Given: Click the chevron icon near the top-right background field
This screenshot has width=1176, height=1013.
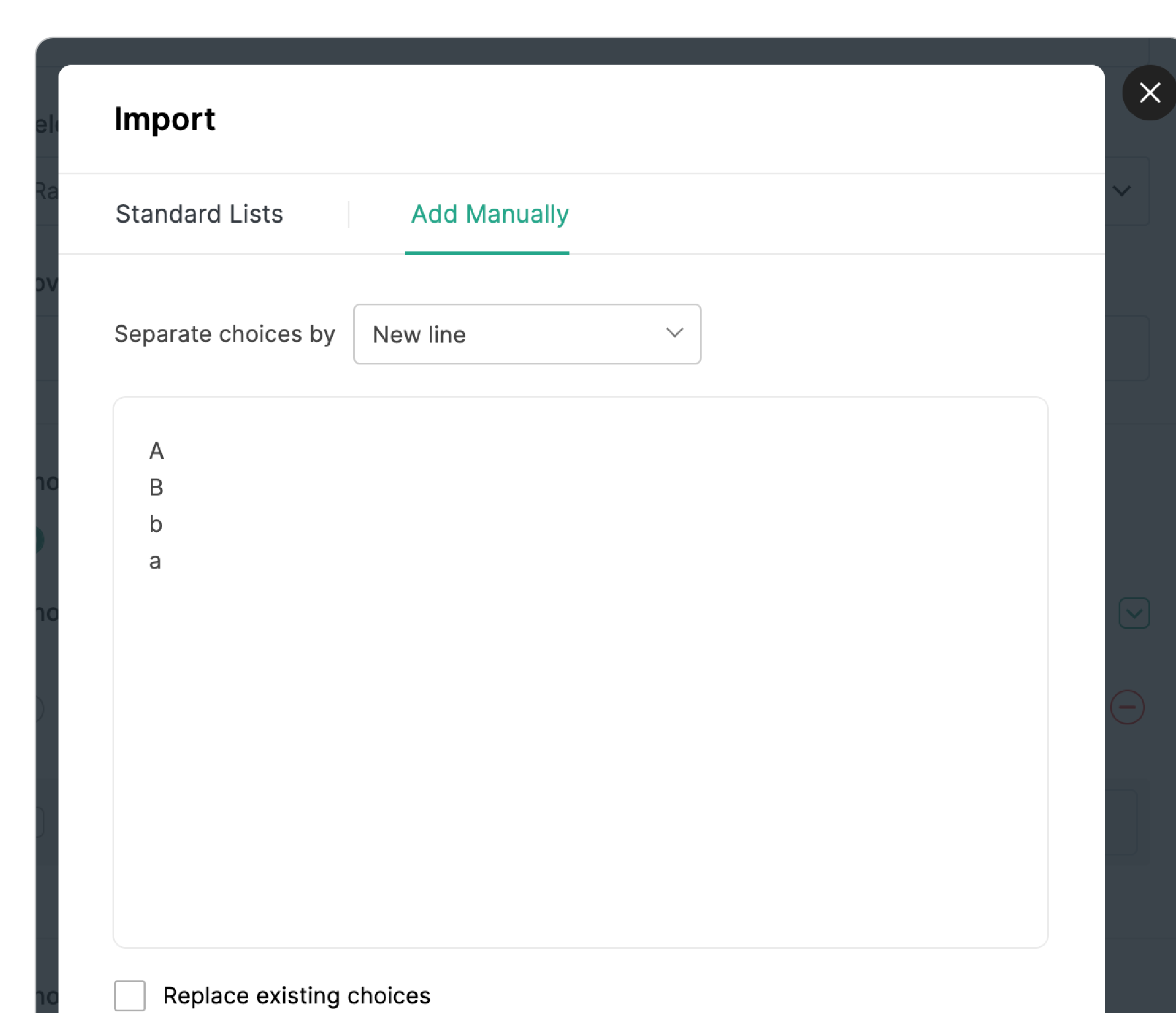Looking at the screenshot, I should point(1122,191).
